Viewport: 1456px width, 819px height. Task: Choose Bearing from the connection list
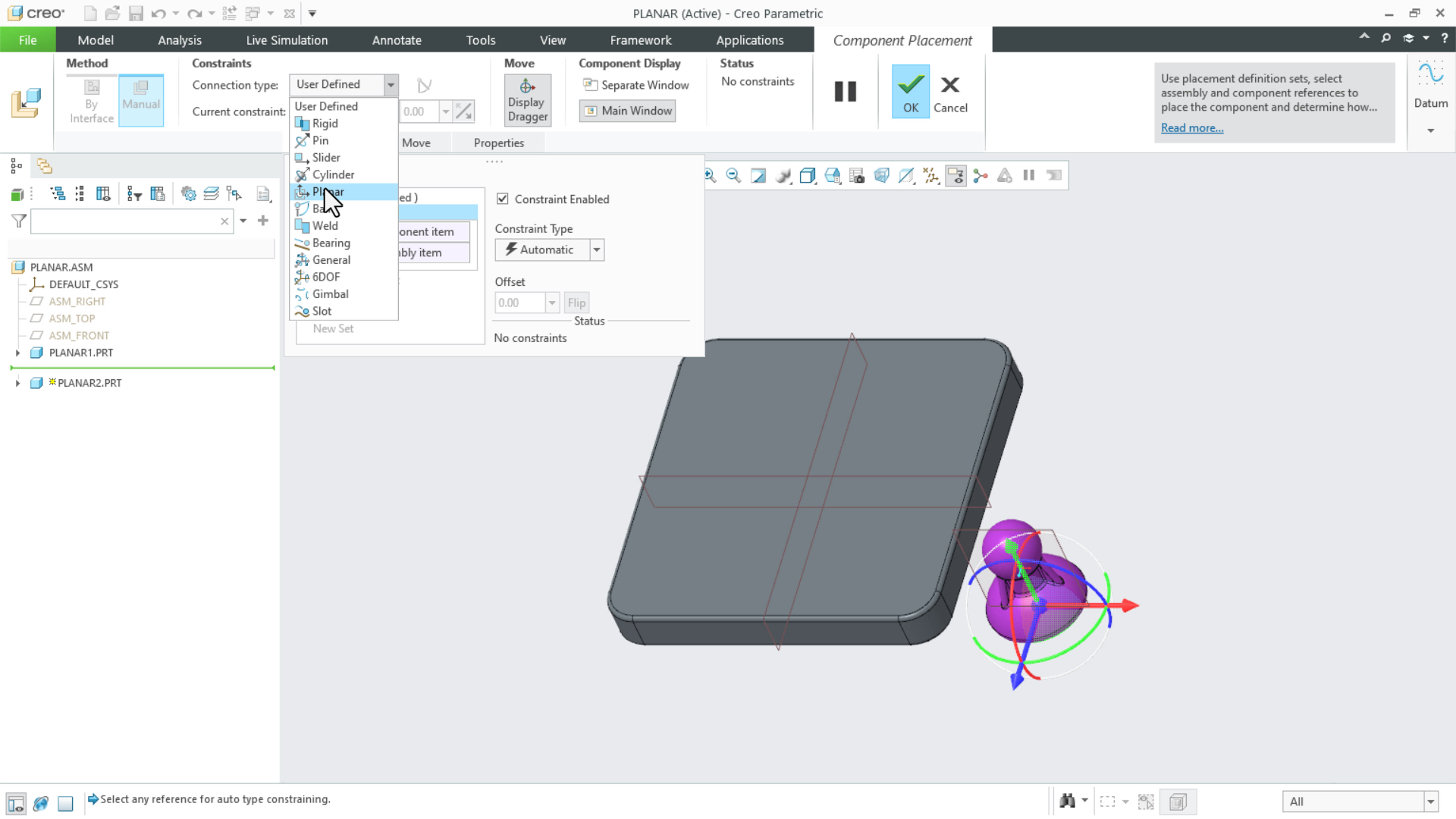[x=331, y=243]
